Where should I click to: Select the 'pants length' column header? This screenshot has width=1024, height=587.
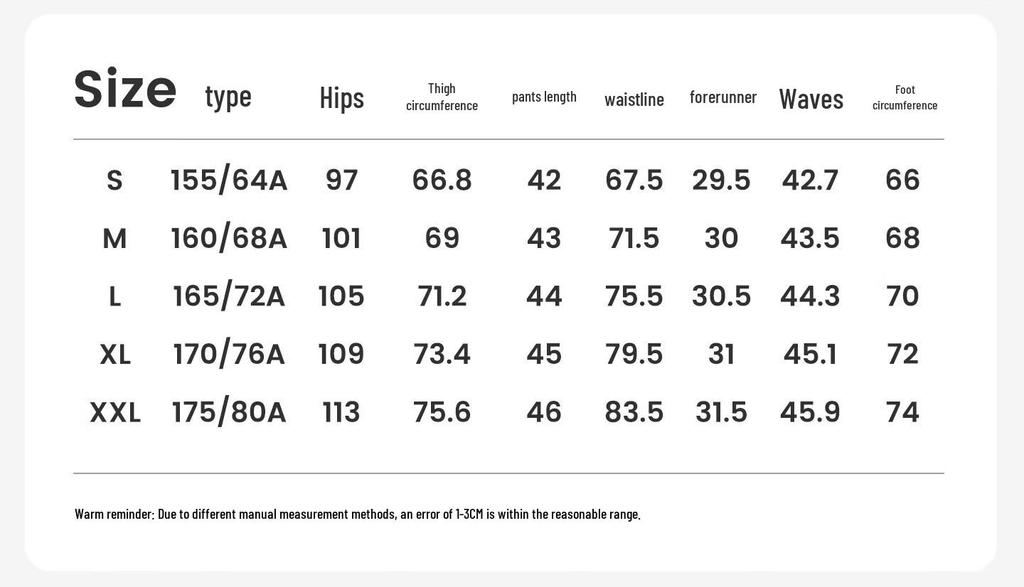coord(544,97)
